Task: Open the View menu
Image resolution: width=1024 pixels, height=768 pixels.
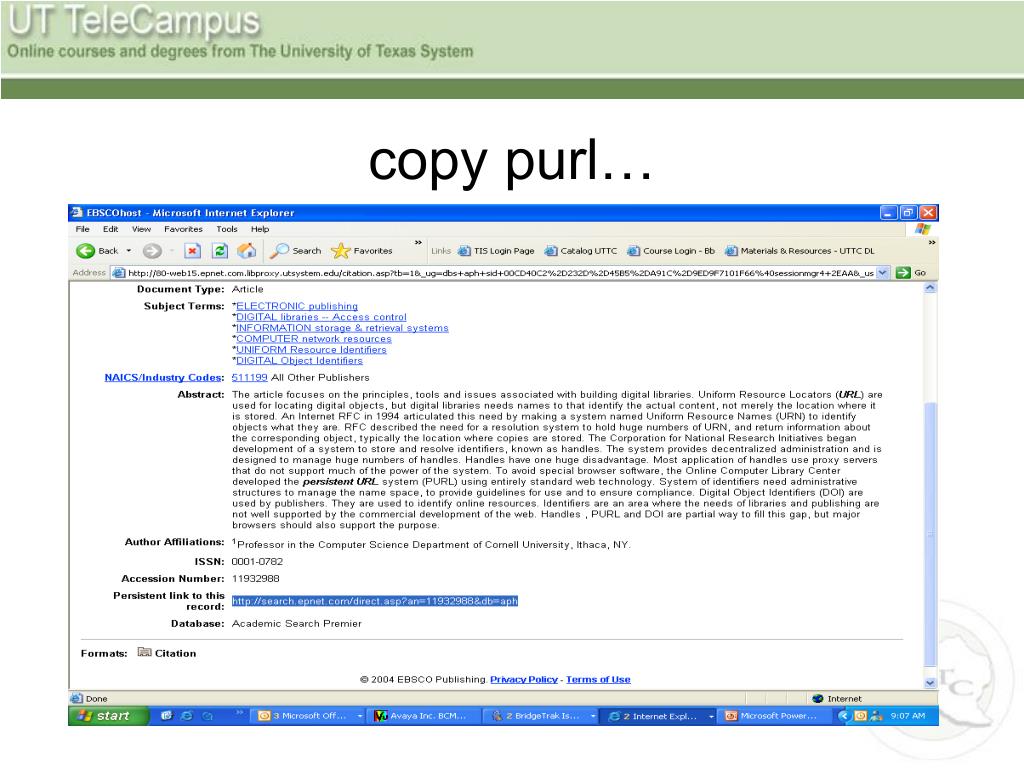Action: click(x=141, y=229)
